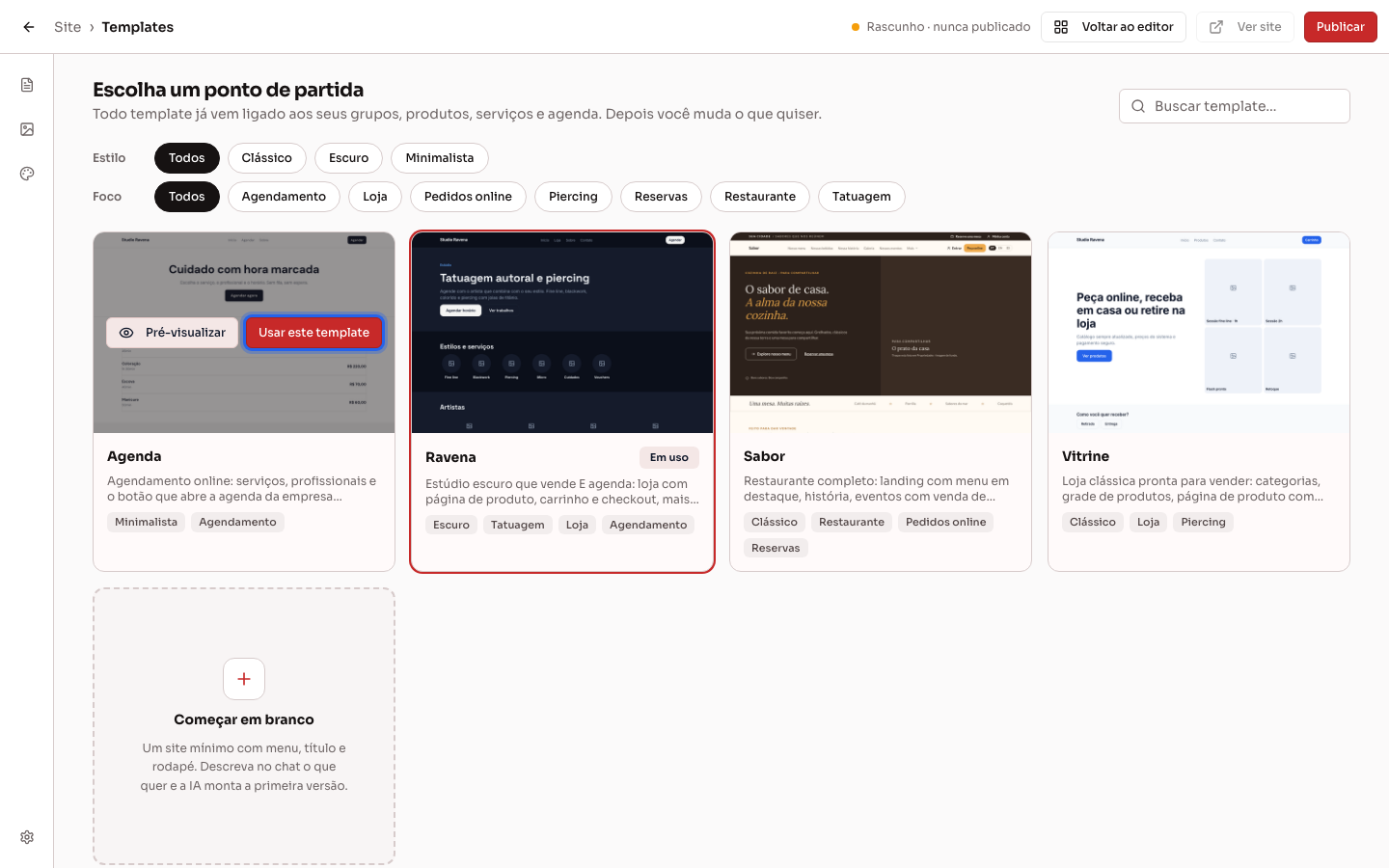Click Rascunho nunca publicado status
Screen dimensions: 1389x868
pos(941,27)
